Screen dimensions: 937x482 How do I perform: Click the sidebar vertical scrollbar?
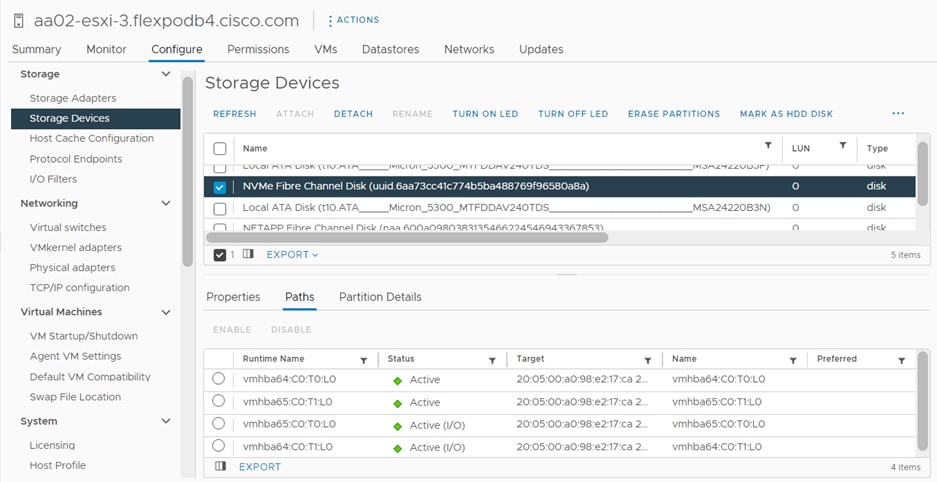[x=188, y=171]
